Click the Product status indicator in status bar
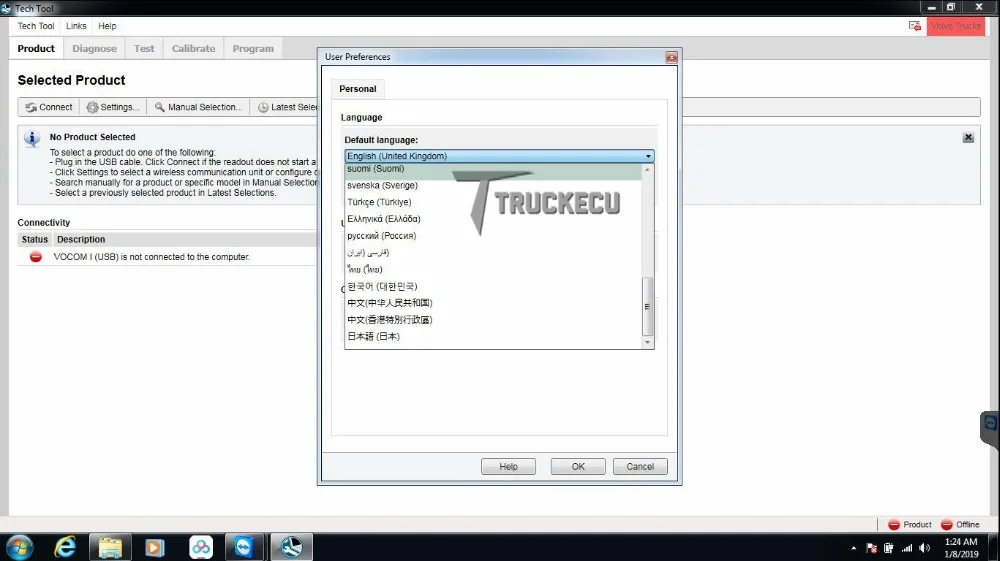This screenshot has width=1000, height=561. point(910,525)
